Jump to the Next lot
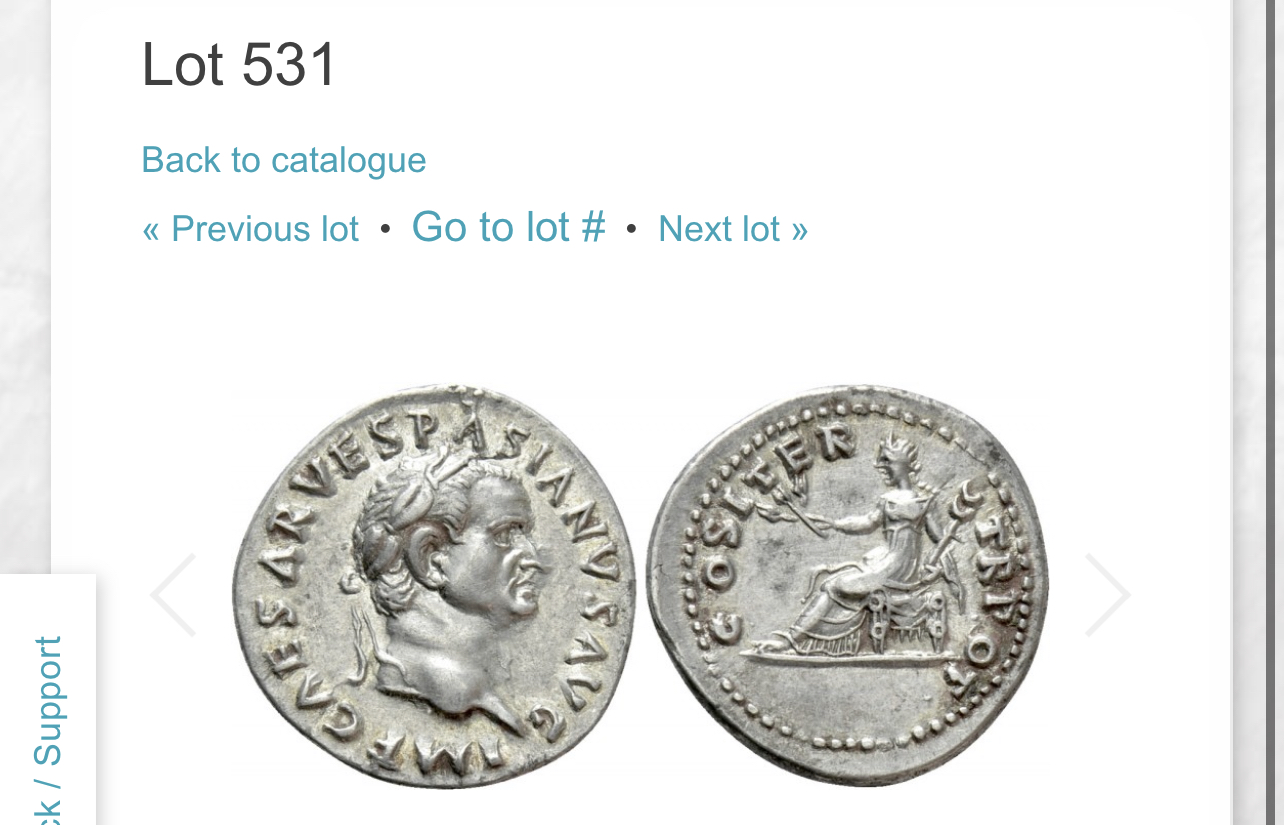1284x825 pixels. (x=733, y=229)
